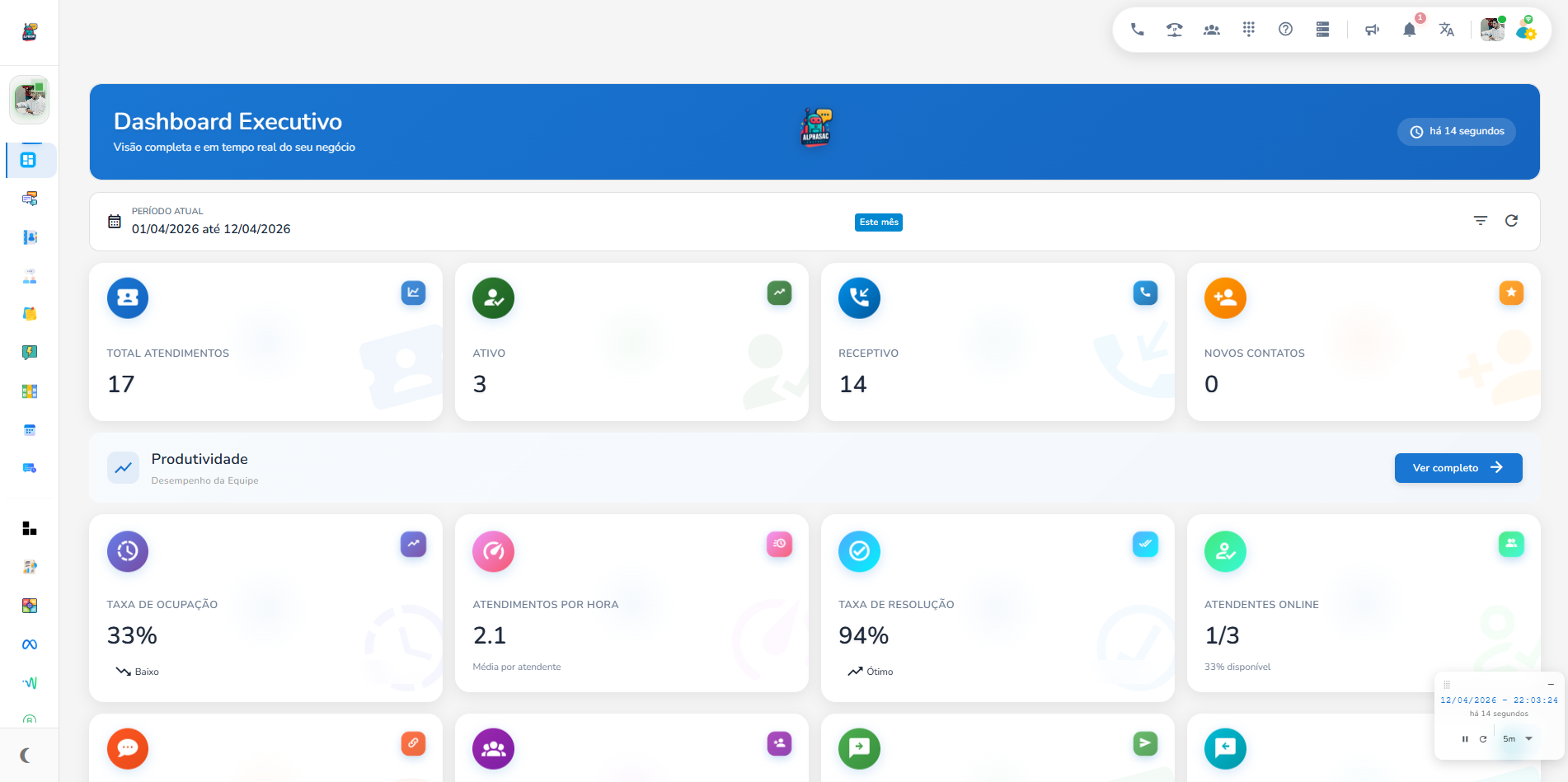Open the help question mark icon
Screen dimensions: 1568x782
[1285, 30]
